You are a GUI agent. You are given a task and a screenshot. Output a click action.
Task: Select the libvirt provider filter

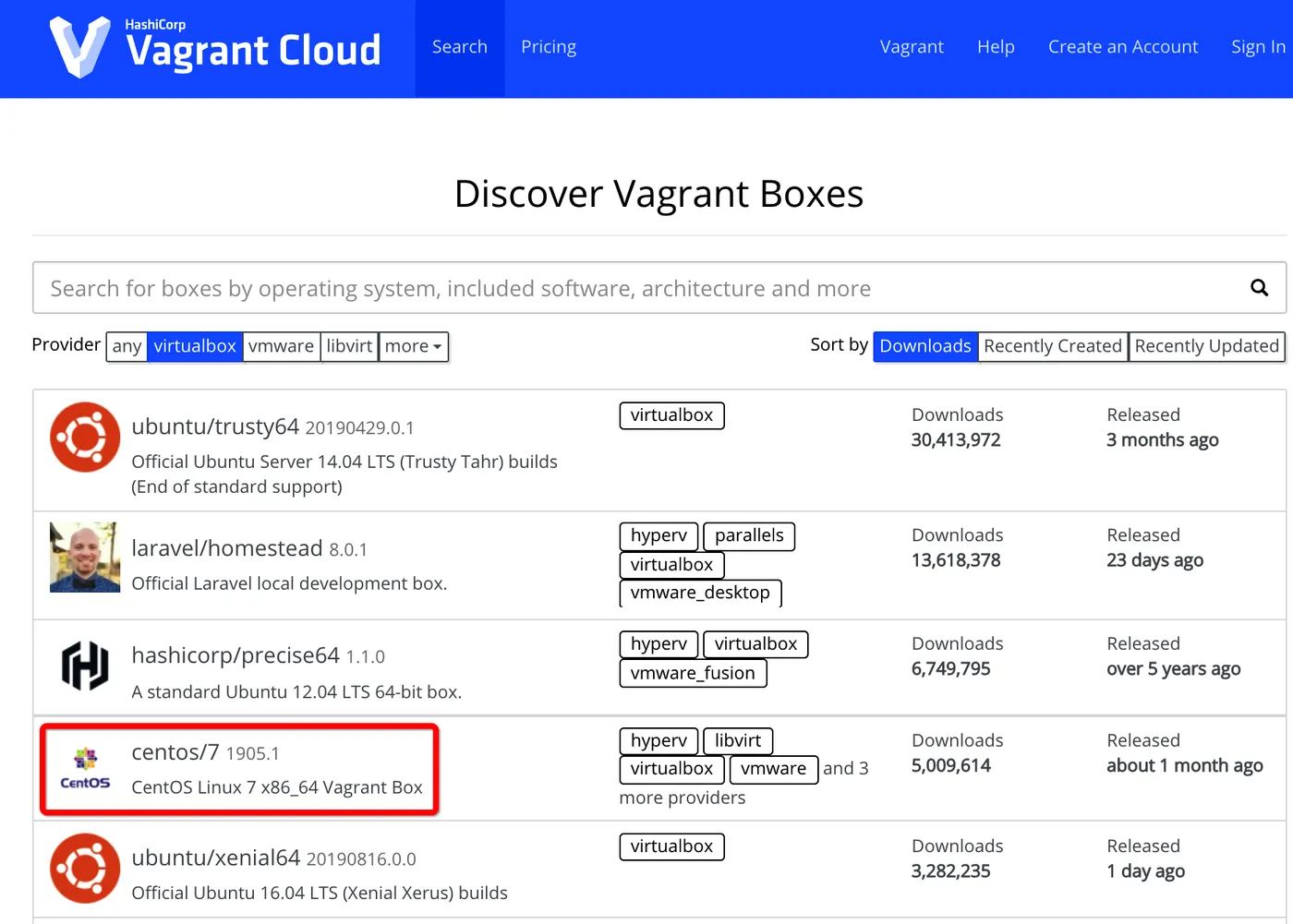tap(349, 346)
